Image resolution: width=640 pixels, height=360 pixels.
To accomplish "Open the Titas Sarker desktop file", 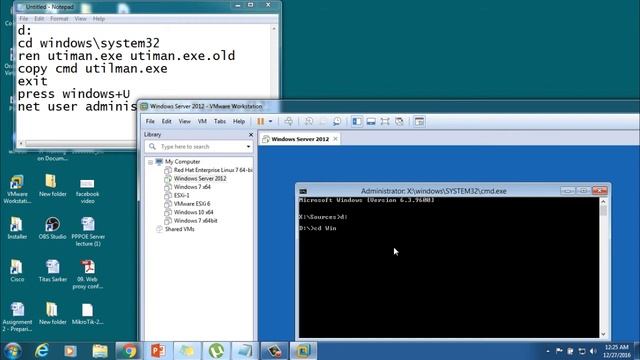I will [x=53, y=271].
